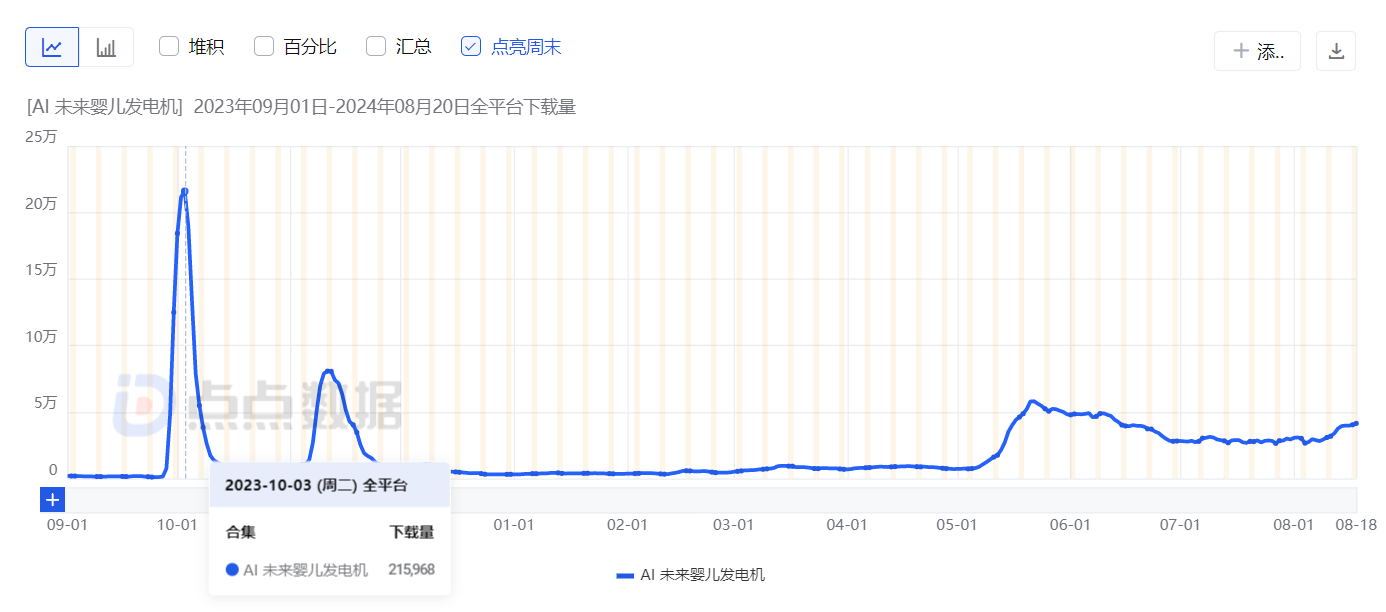The image size is (1386, 612).
Task: Click the 06-01 x-axis date label
Action: pyautogui.click(x=1069, y=525)
